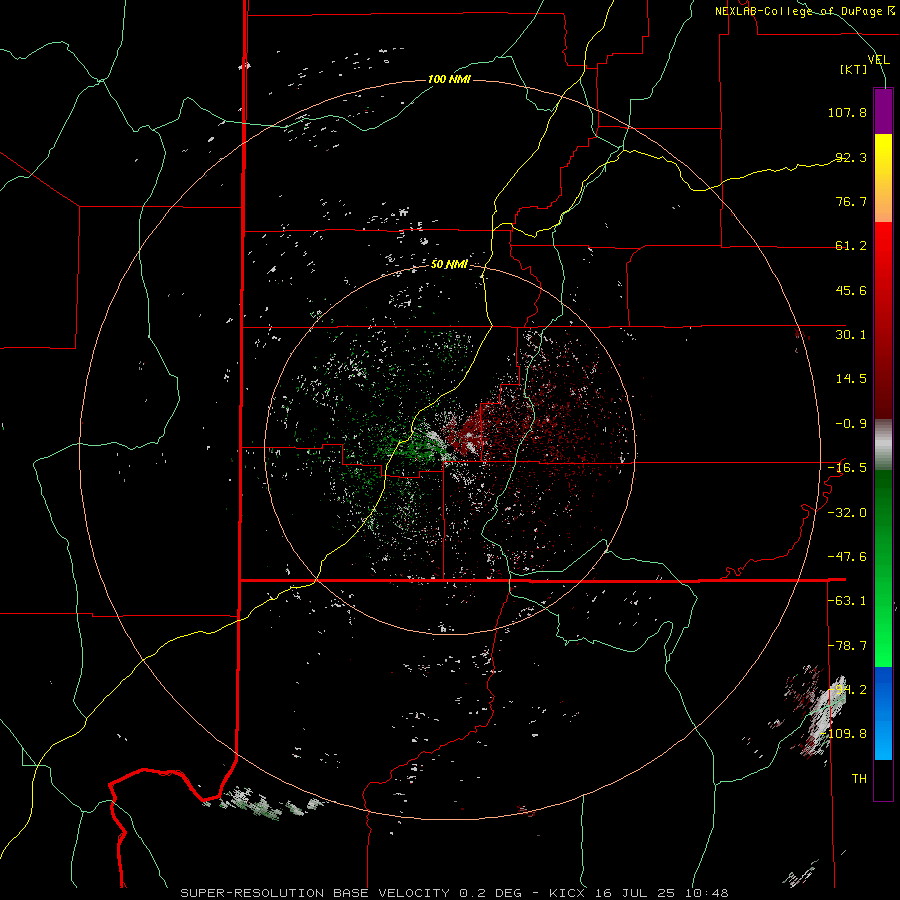
Task: Click the 100 NMI range ring label
Action: (449, 79)
